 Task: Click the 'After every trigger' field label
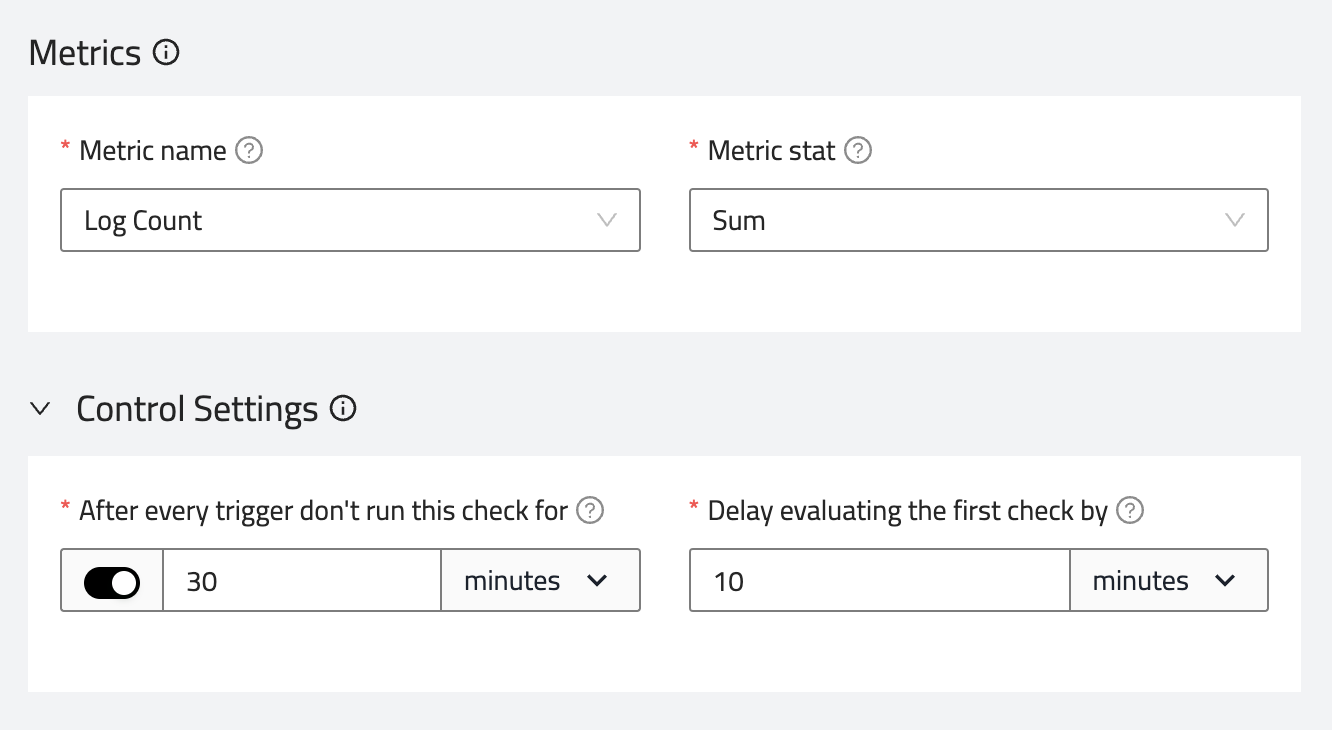tap(323, 511)
